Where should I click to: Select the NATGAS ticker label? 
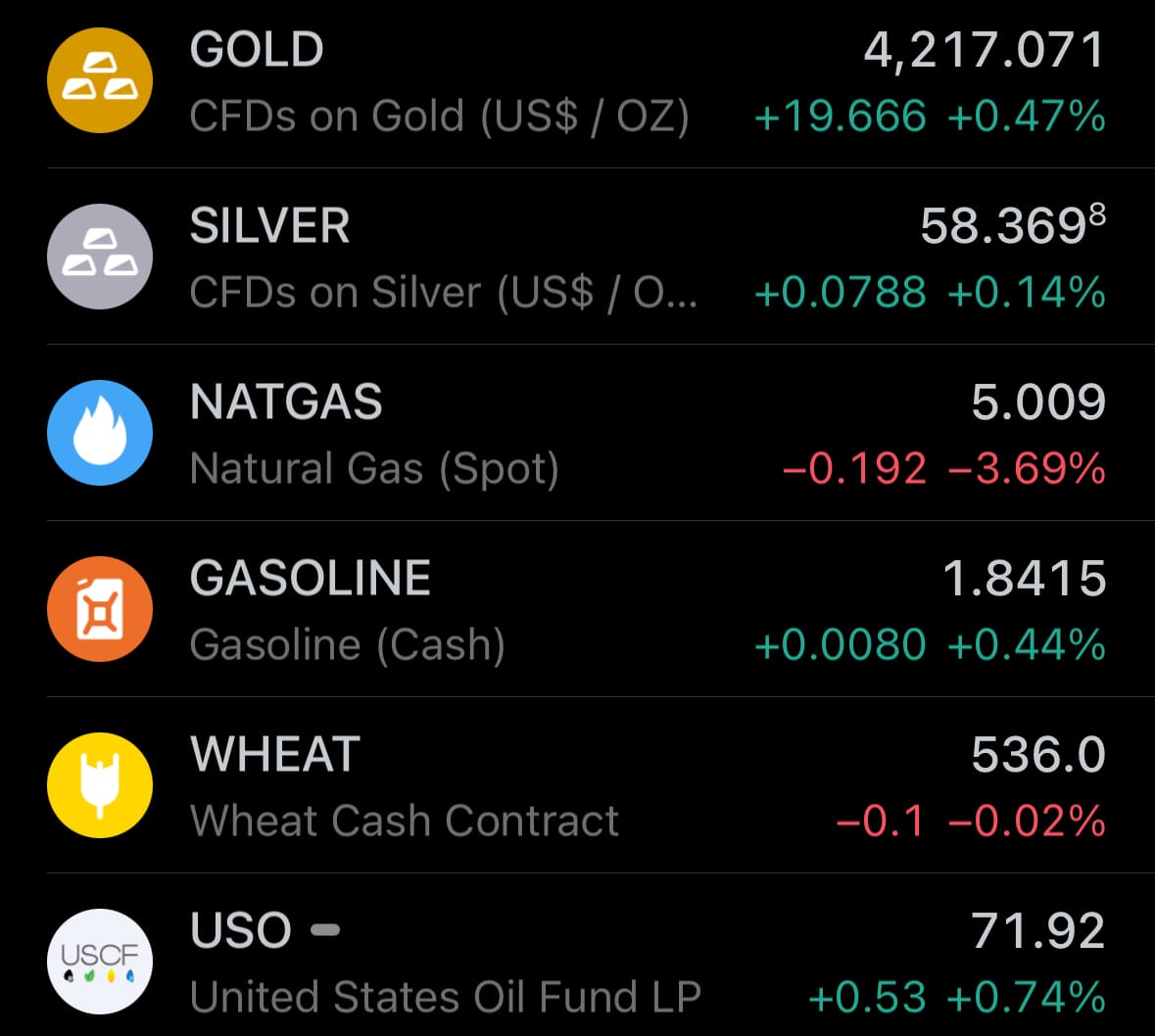286,402
